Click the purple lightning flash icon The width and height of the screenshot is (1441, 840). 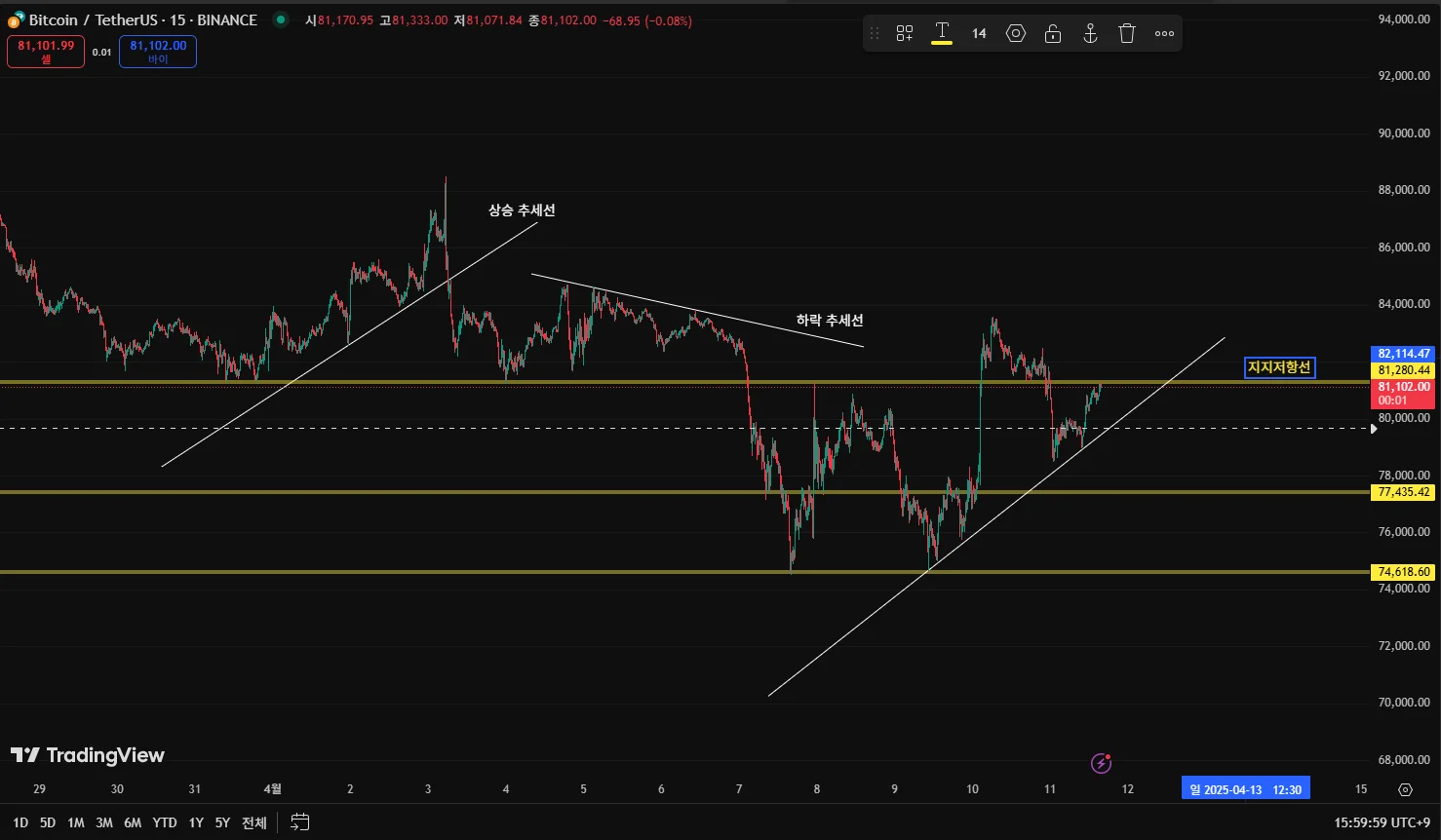pos(1101,763)
